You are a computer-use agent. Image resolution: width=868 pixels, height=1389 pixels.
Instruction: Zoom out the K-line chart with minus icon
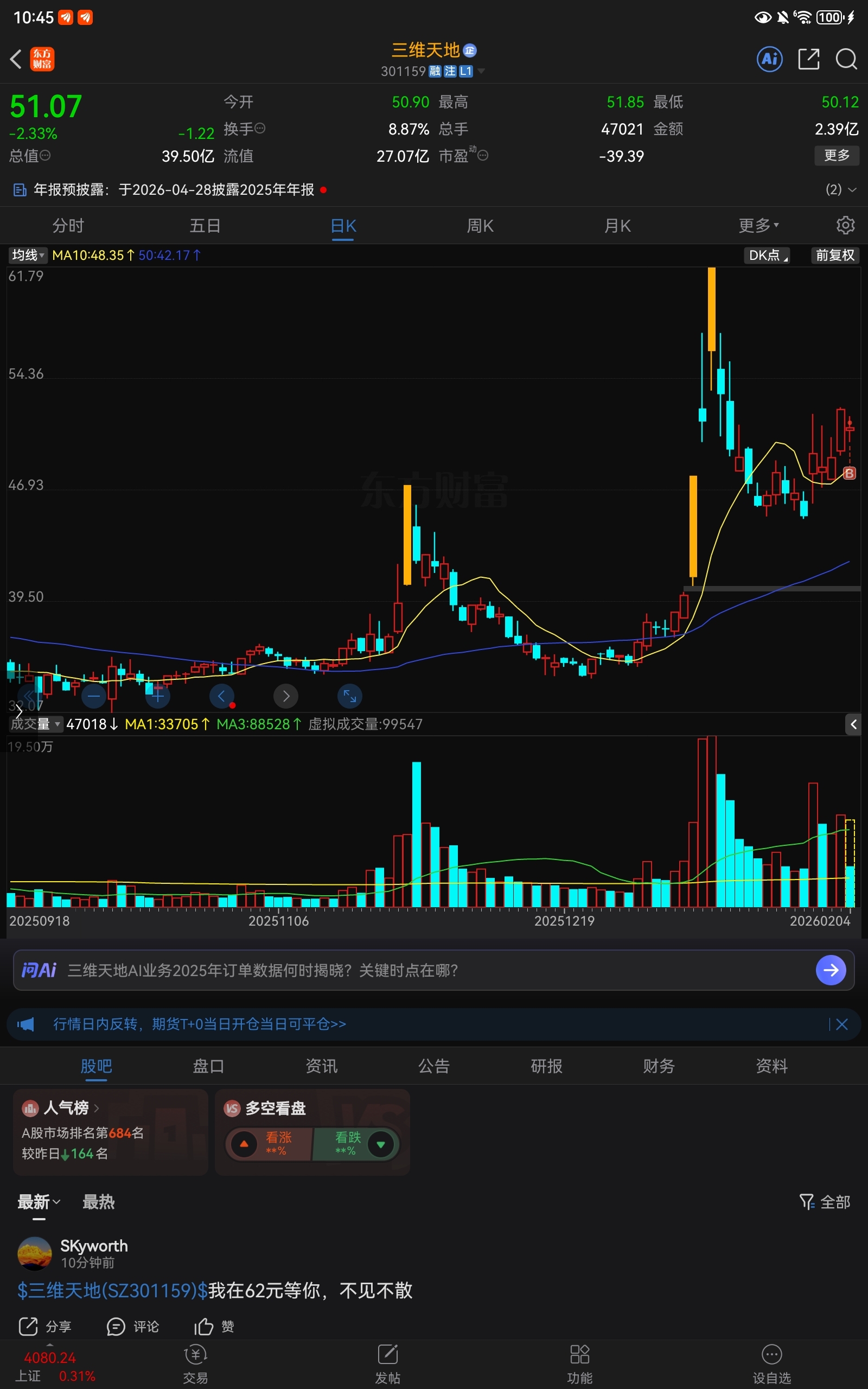(x=94, y=696)
